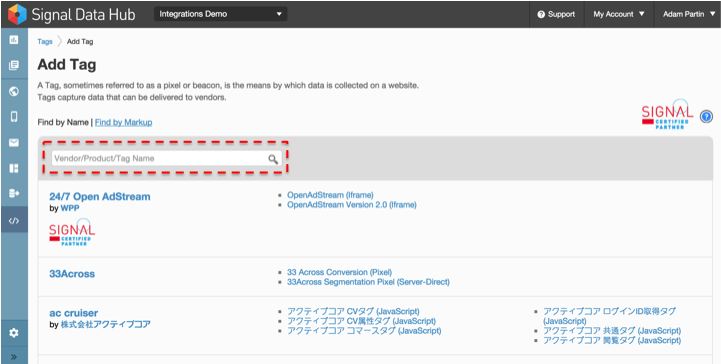Open the 24/7 Open AdStream vendor
Viewport: 721px width, 364px height.
pyautogui.click(x=100, y=196)
